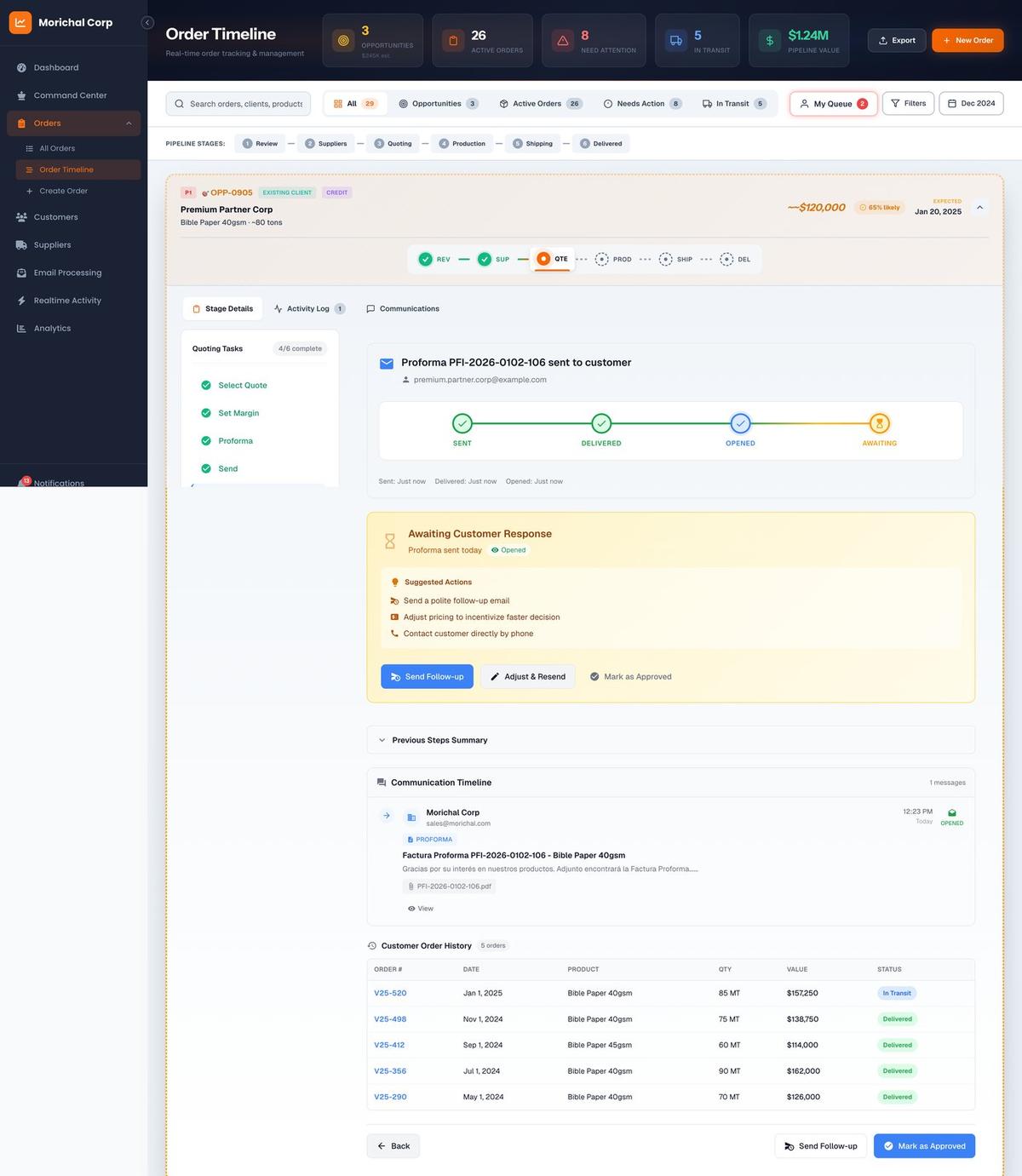Screen dimensions: 1022x1176
Task: Click the proforma envelope icon
Action: [x=387, y=364]
